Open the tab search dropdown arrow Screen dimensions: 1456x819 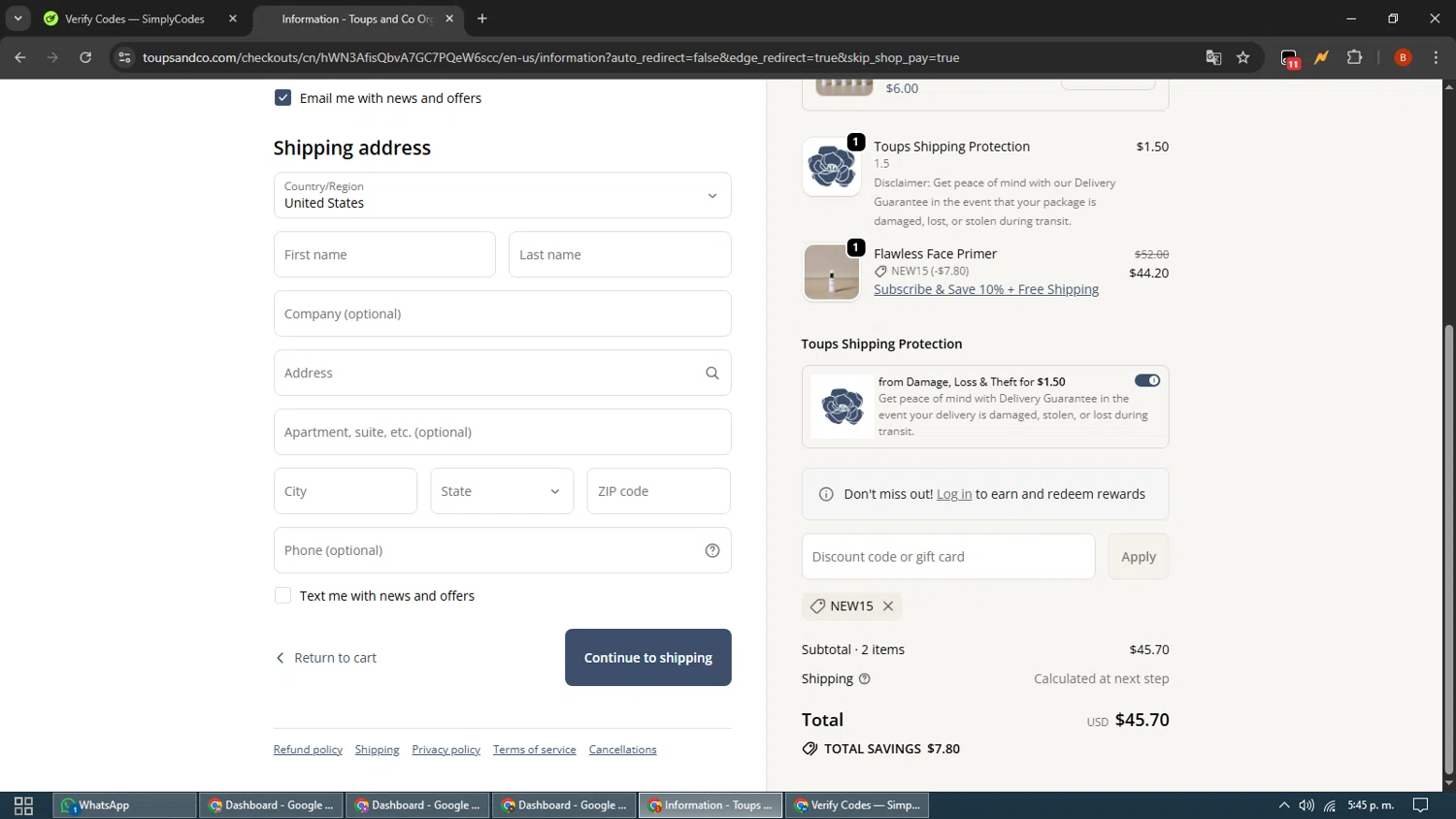17,18
